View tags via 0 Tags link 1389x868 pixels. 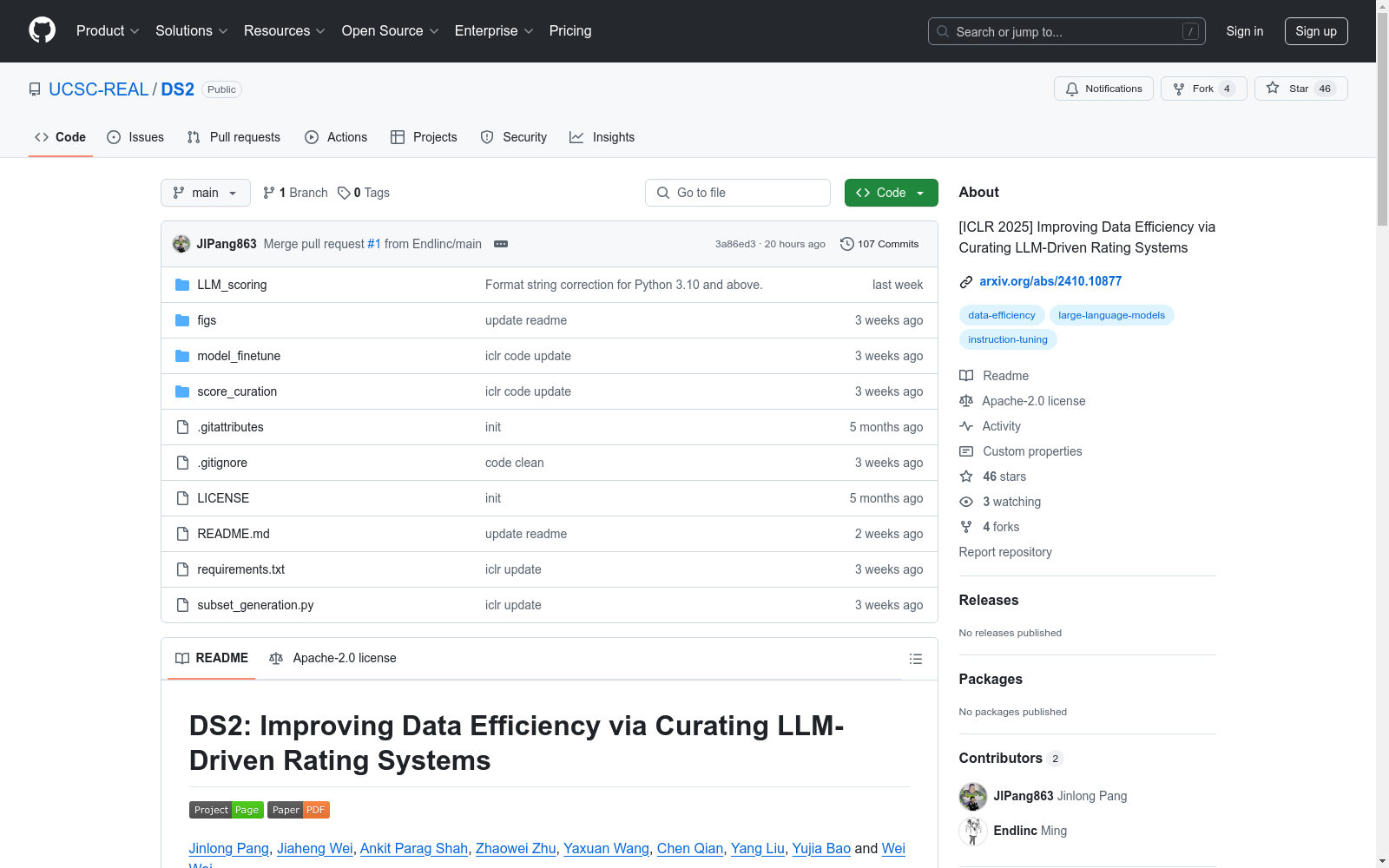tap(364, 193)
